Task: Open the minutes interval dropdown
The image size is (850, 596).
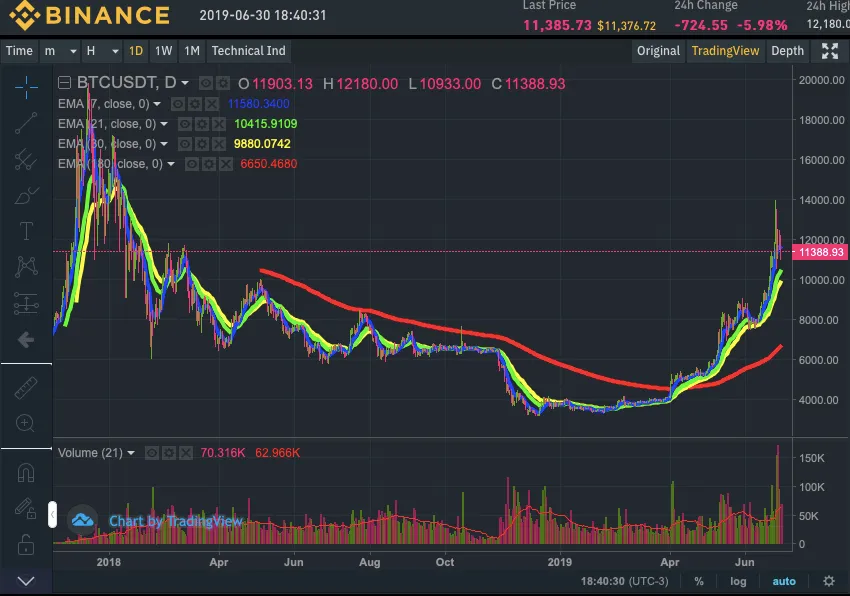Action: 60,51
